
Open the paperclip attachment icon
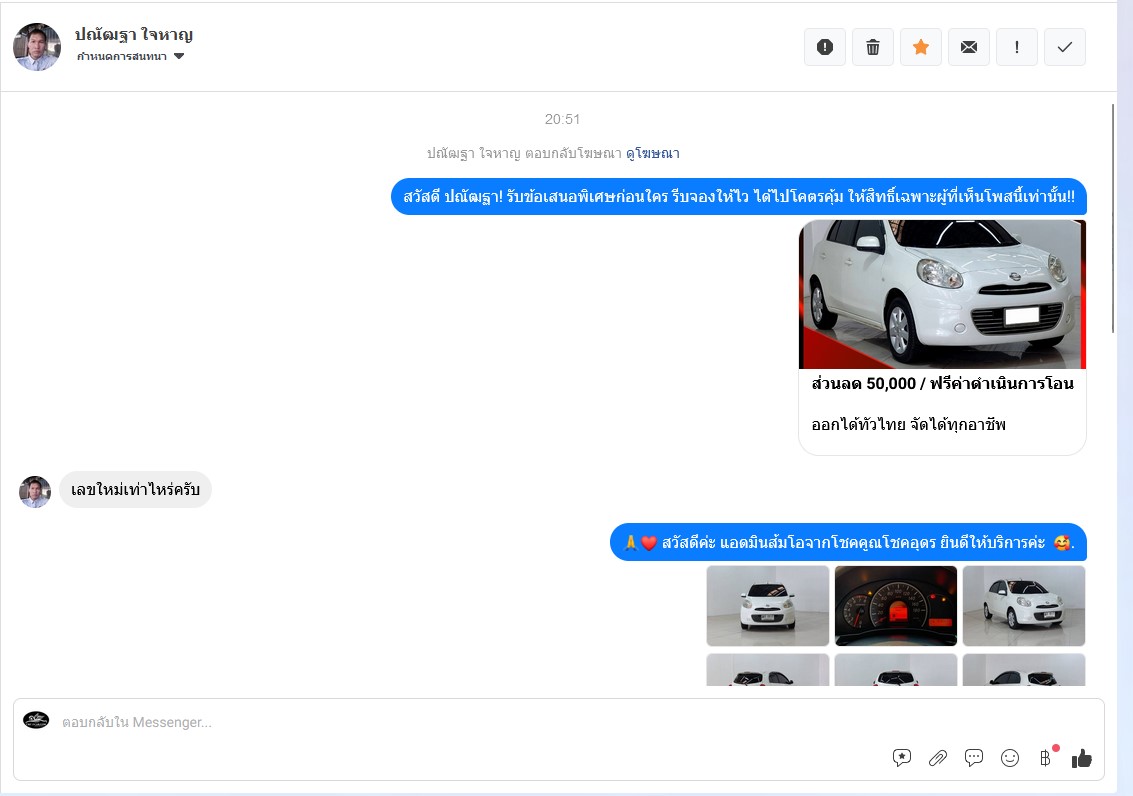coord(938,758)
